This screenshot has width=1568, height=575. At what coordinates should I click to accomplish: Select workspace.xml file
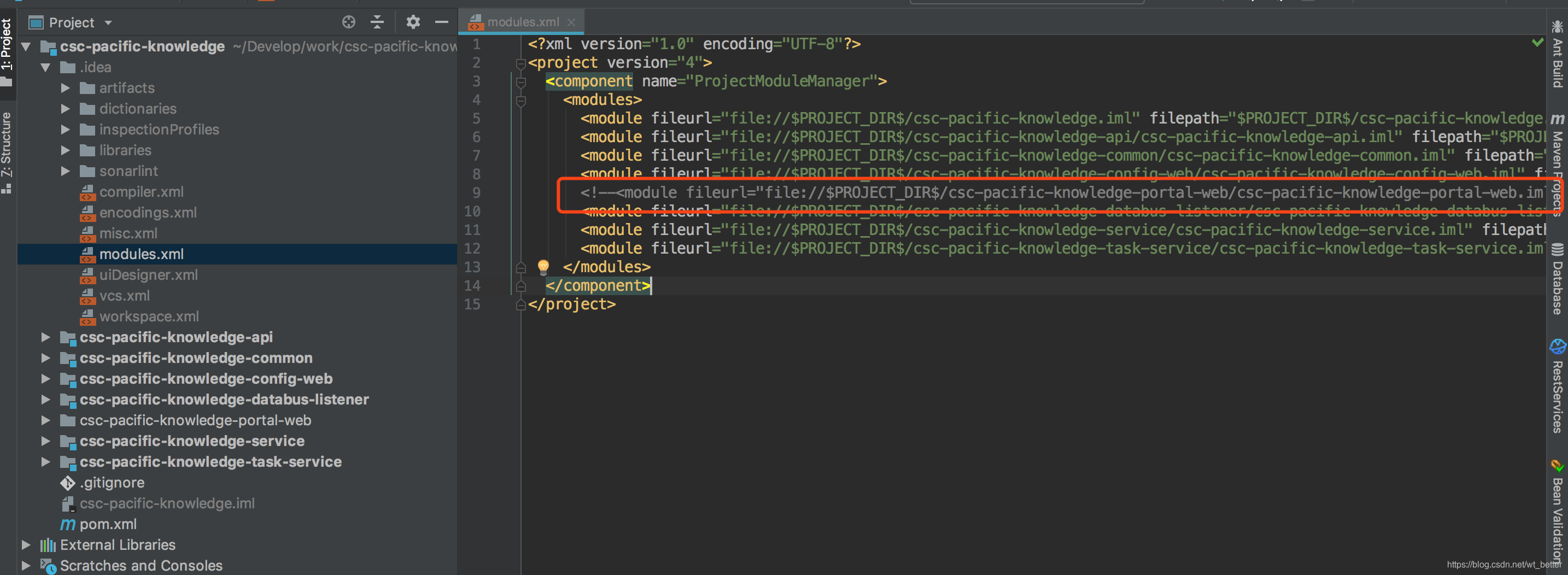coord(149,316)
